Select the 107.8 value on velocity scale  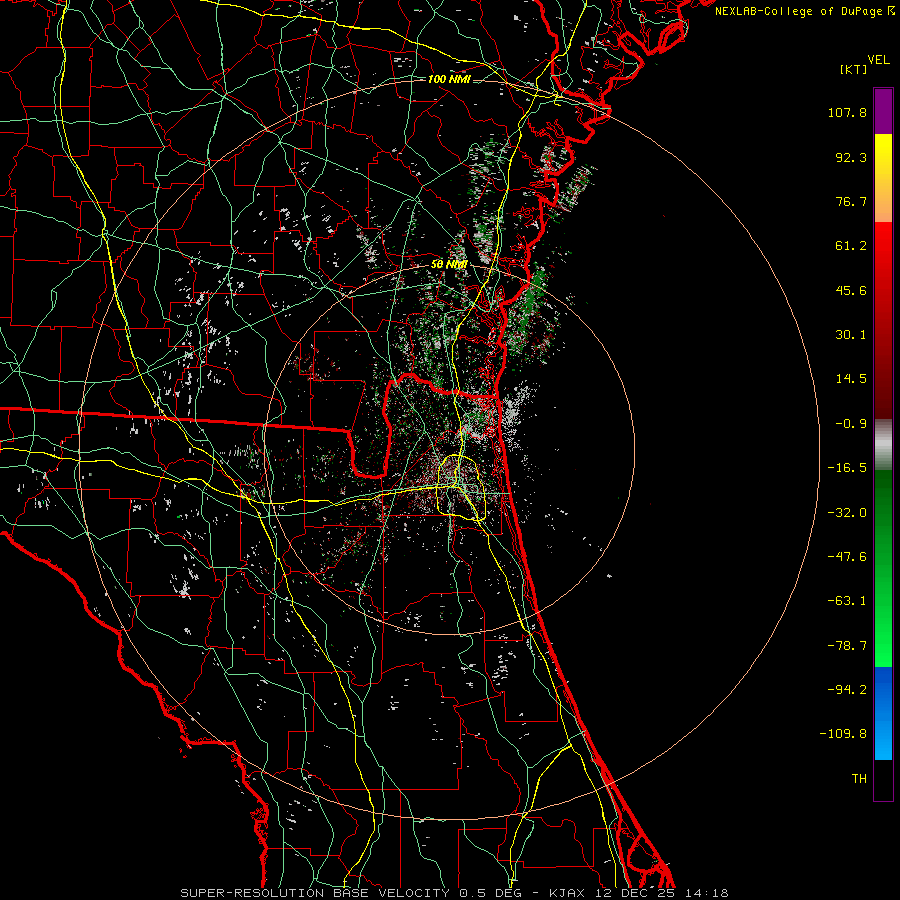tap(847, 112)
